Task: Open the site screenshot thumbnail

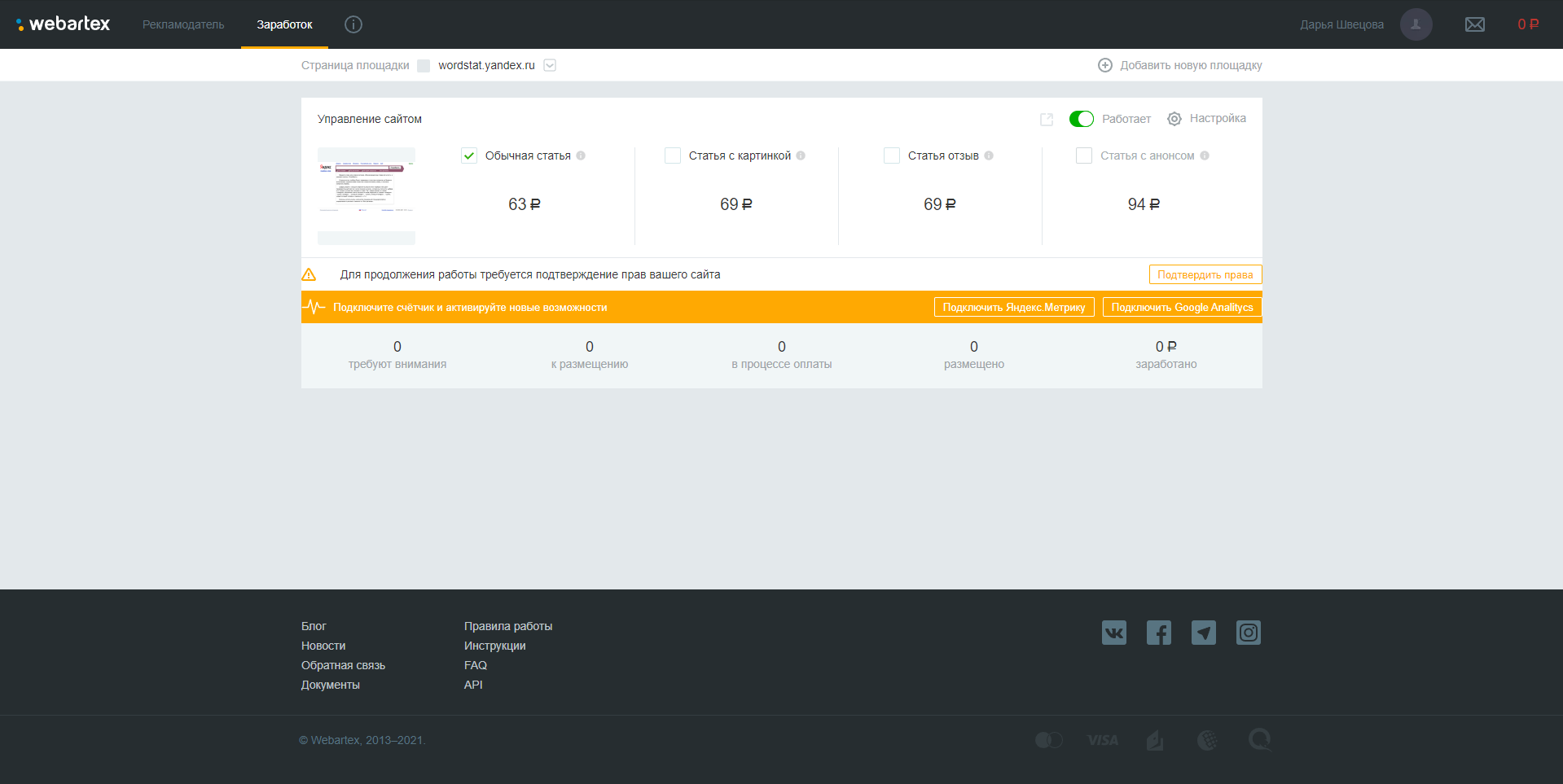Action: [367, 195]
